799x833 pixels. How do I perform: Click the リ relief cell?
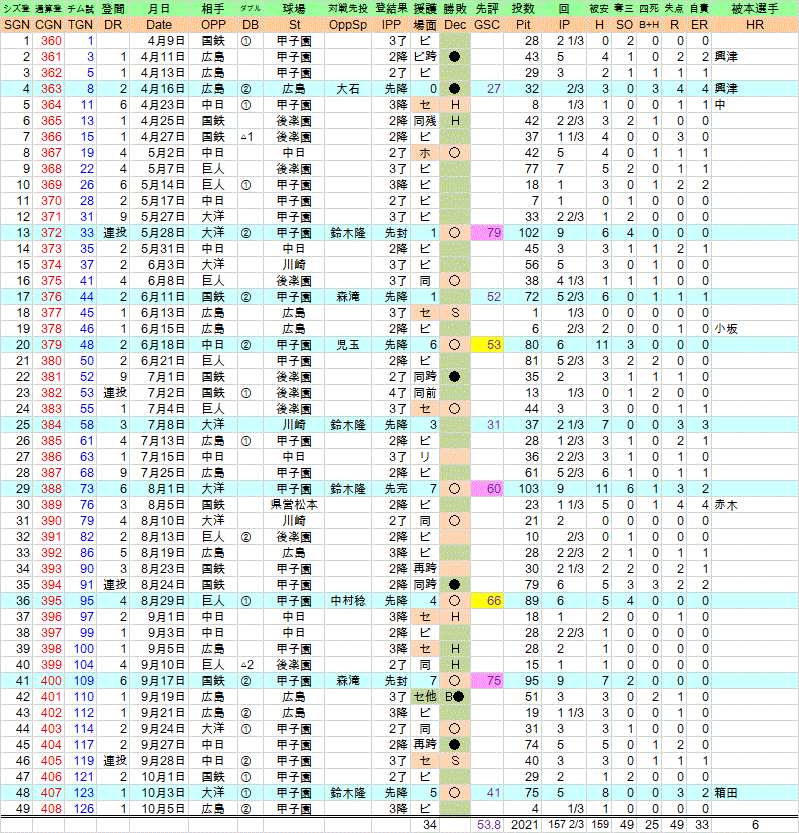pyautogui.click(x=424, y=457)
